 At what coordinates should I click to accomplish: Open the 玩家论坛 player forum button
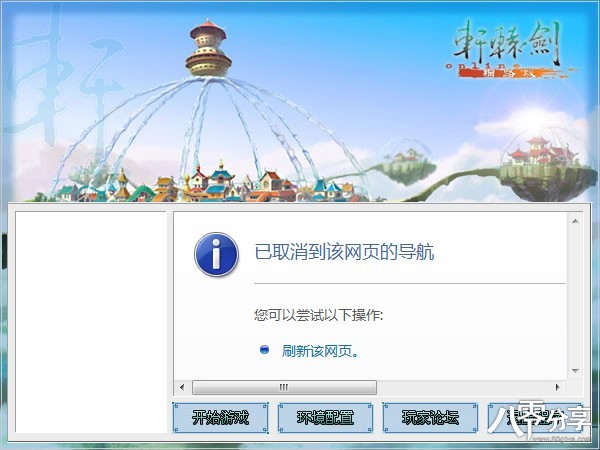coord(430,417)
